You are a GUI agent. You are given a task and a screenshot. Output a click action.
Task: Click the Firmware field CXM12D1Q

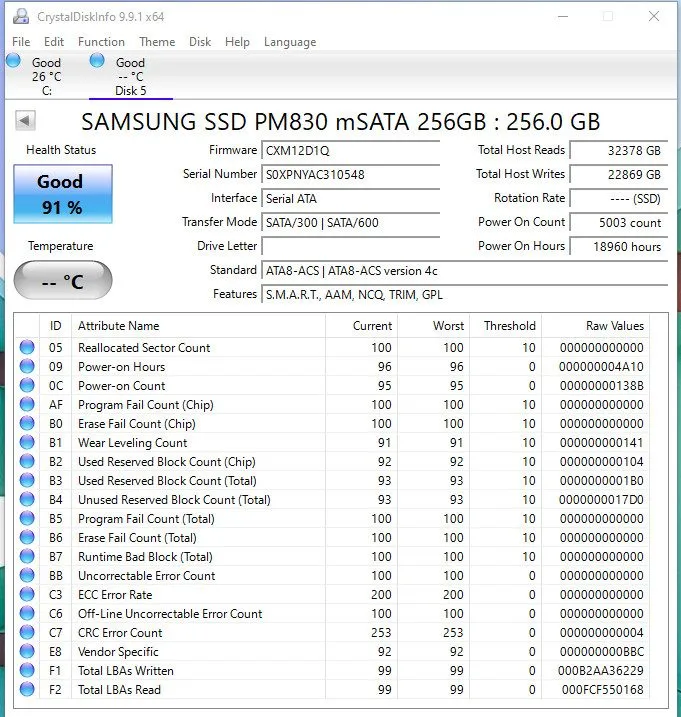(x=350, y=150)
